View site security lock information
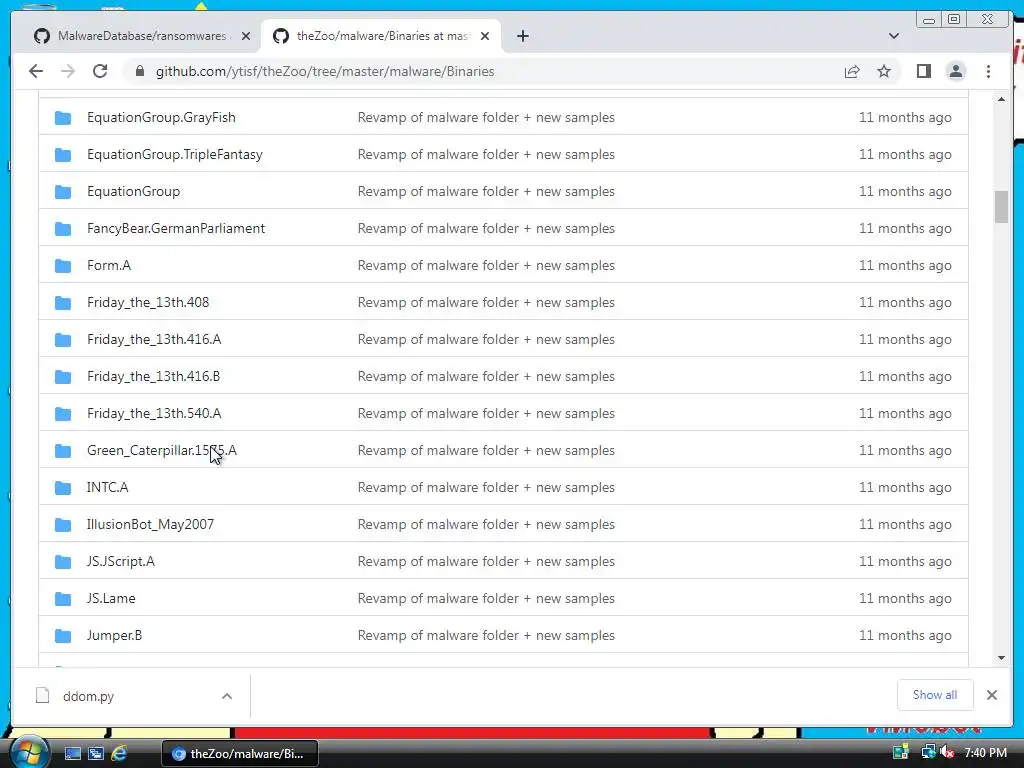The height and width of the screenshot is (768, 1024). click(139, 71)
